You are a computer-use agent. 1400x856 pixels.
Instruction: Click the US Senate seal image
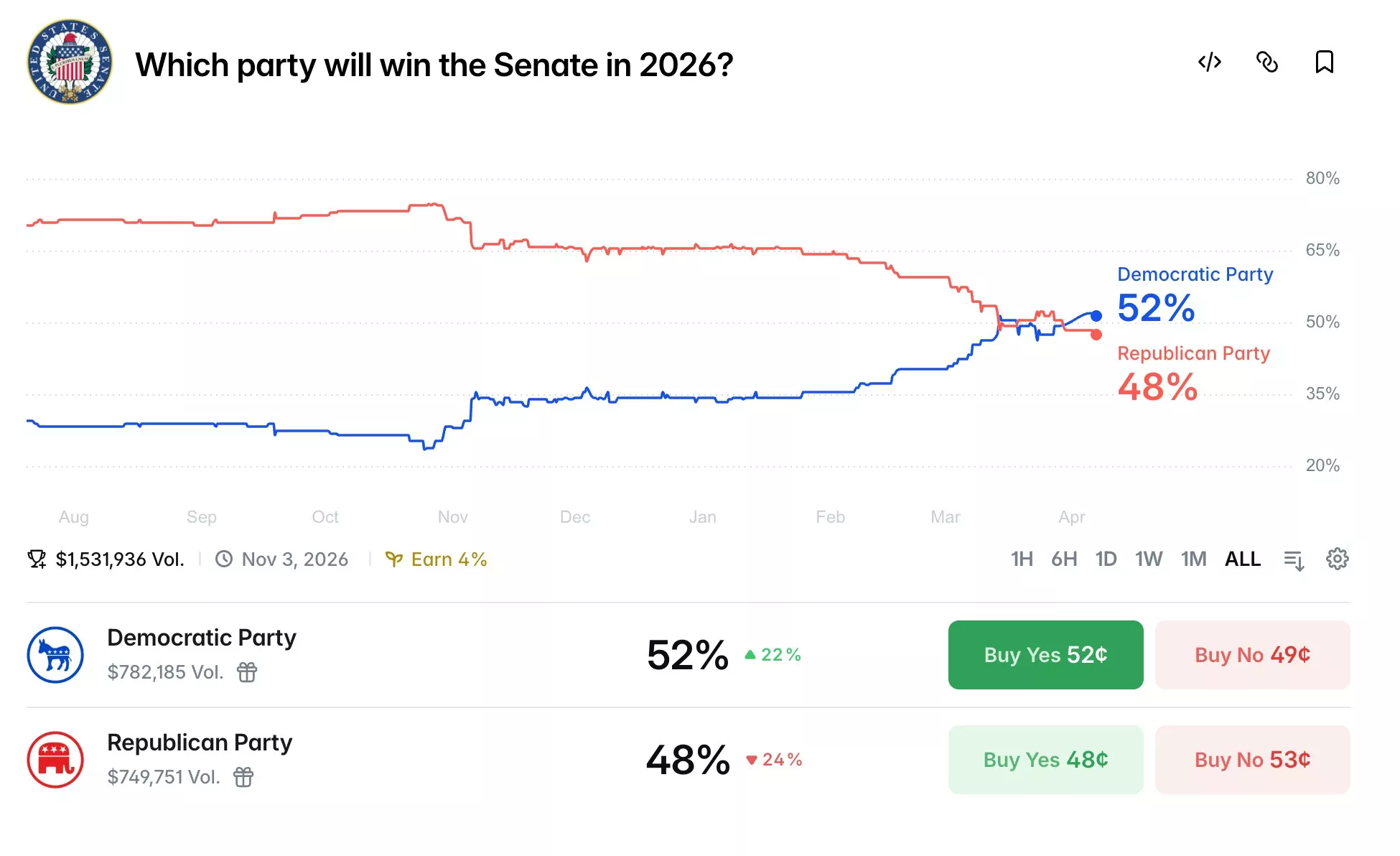70,62
